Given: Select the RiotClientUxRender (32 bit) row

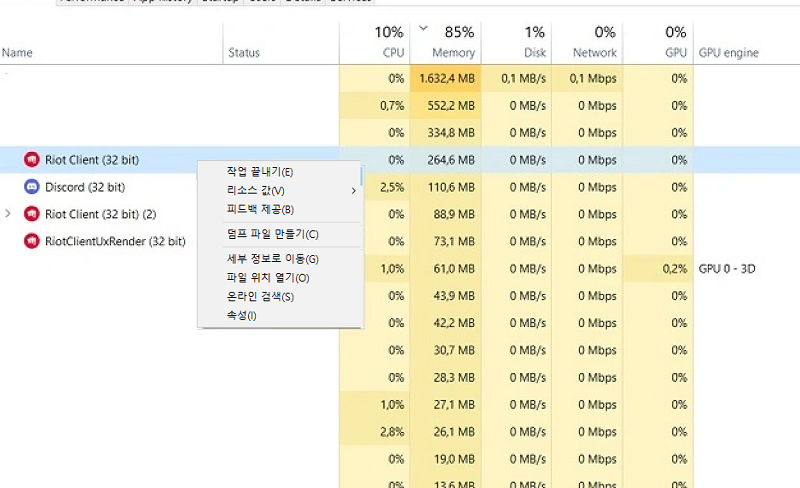Looking at the screenshot, I should pos(115,241).
